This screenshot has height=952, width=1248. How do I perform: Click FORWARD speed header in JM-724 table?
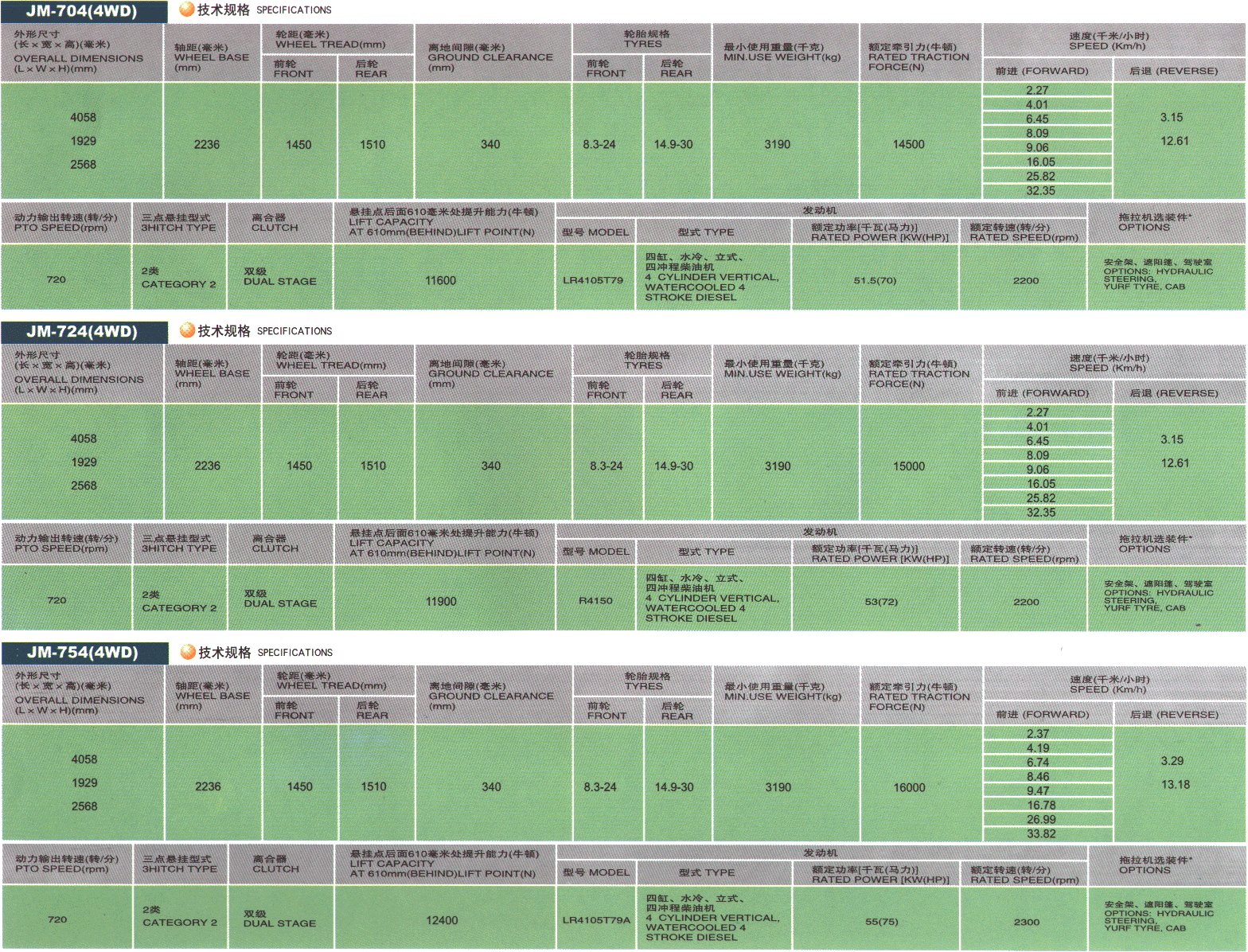point(1043,393)
